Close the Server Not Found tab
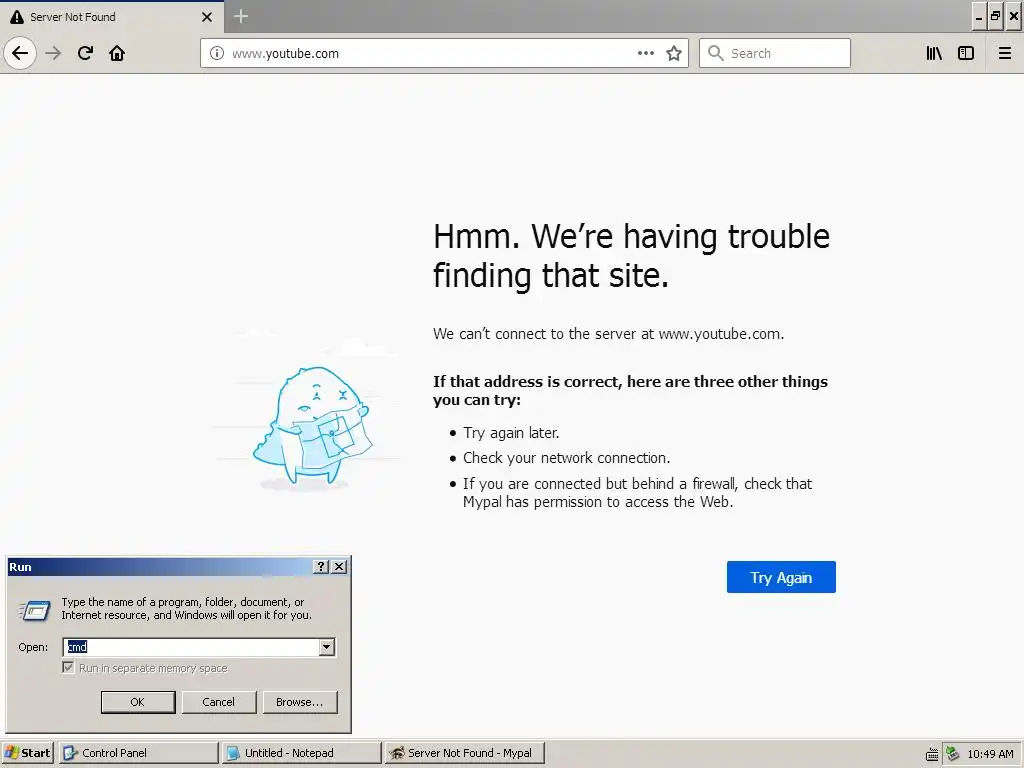The height and width of the screenshot is (768, 1024). click(207, 17)
